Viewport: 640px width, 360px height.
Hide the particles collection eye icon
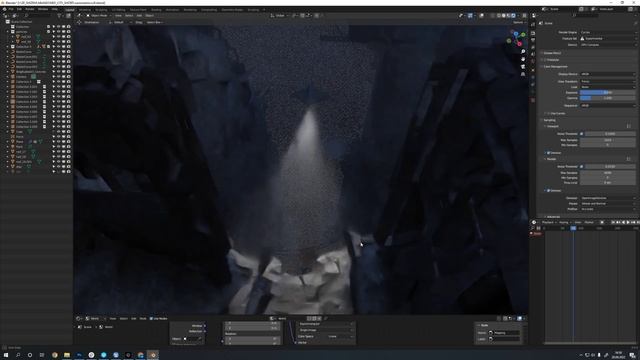pyautogui.click(x=58, y=31)
